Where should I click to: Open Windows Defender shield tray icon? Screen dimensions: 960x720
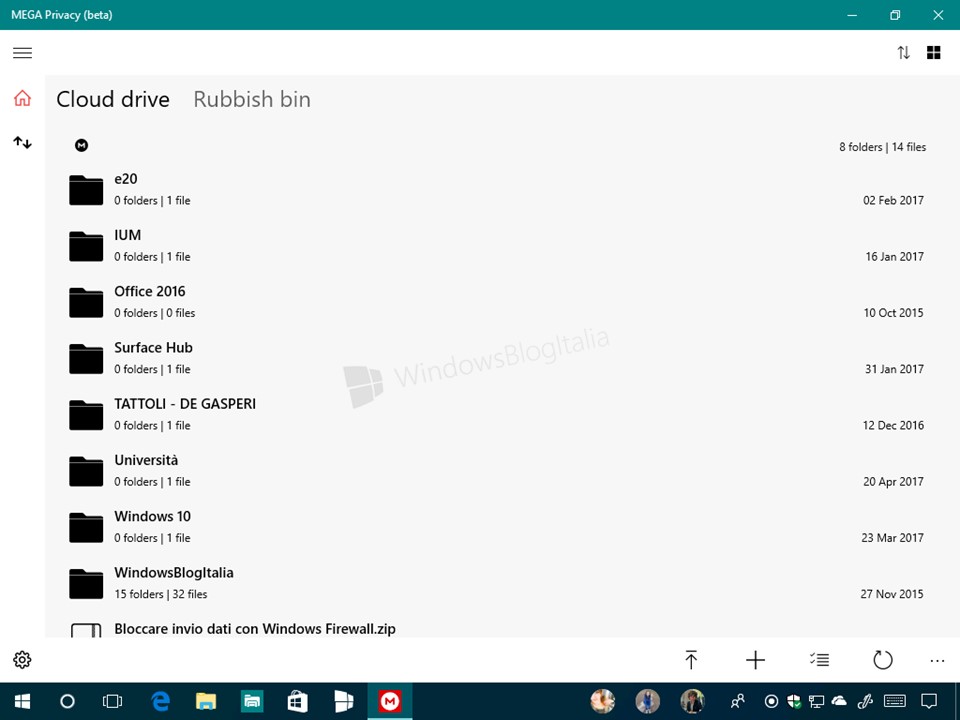[x=794, y=701]
